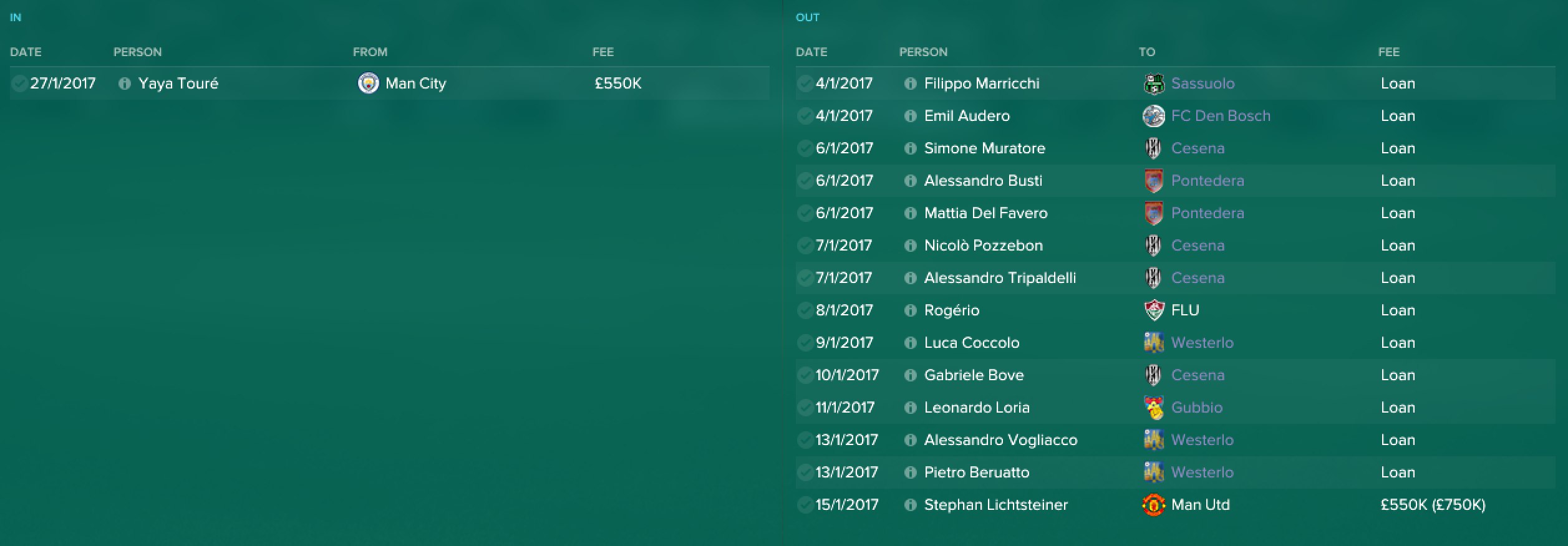
Task: Click the Fluminense badge next to FLU
Action: (x=1154, y=310)
